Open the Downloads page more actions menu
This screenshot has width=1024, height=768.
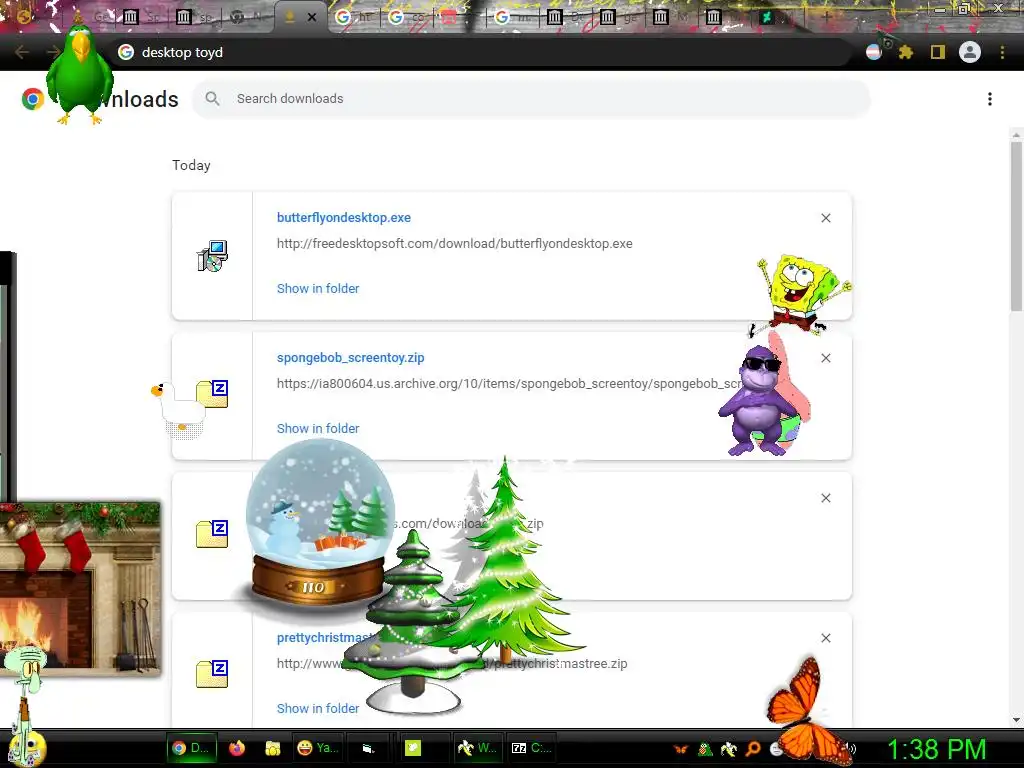[990, 99]
